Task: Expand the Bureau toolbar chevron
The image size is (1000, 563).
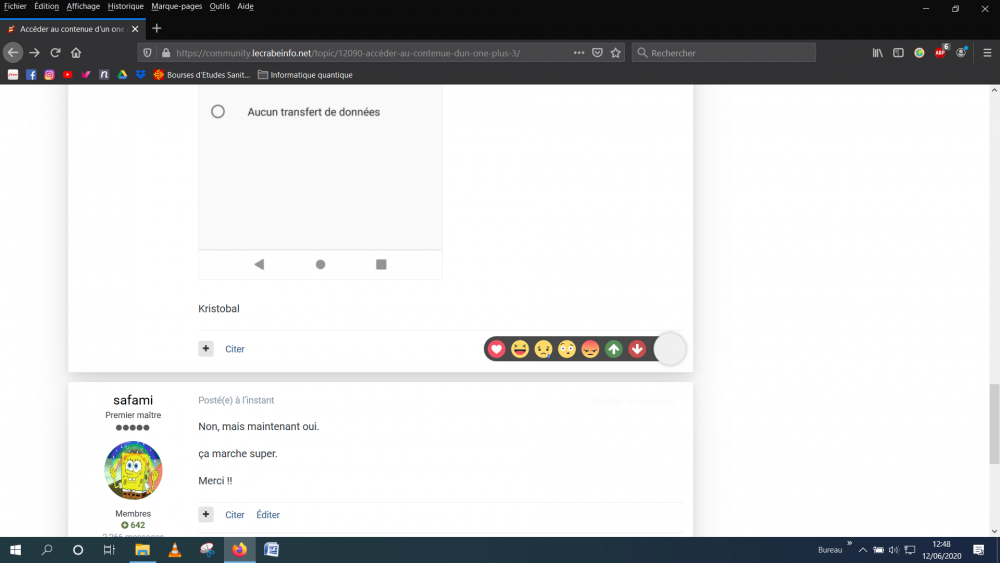Action: click(x=849, y=543)
